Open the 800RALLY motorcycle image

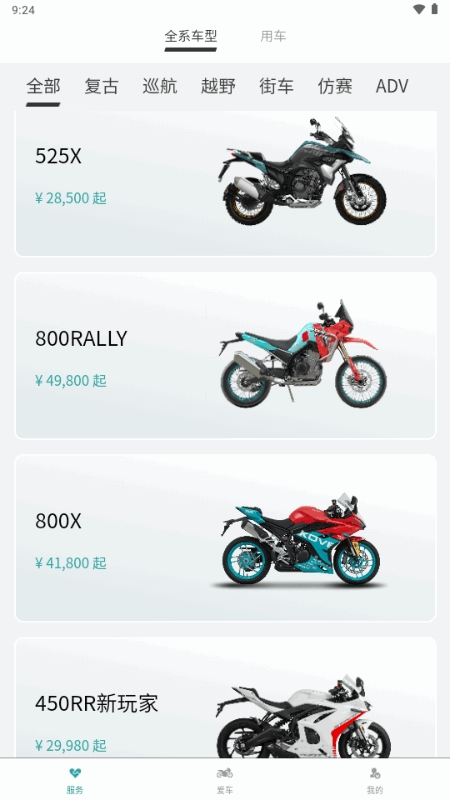(x=303, y=354)
